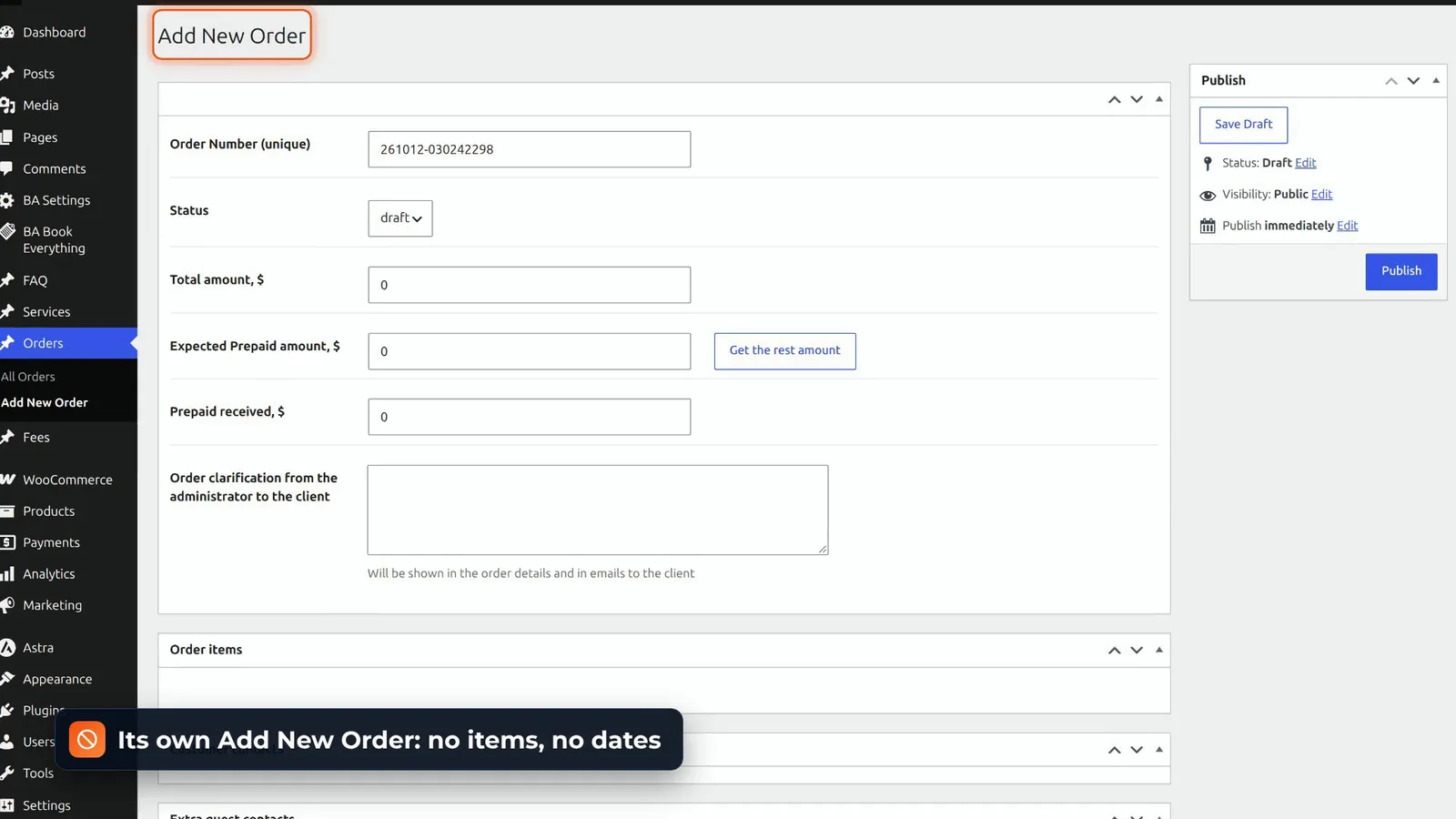
Task: Click the Services pin icon
Action: [x=7, y=311]
